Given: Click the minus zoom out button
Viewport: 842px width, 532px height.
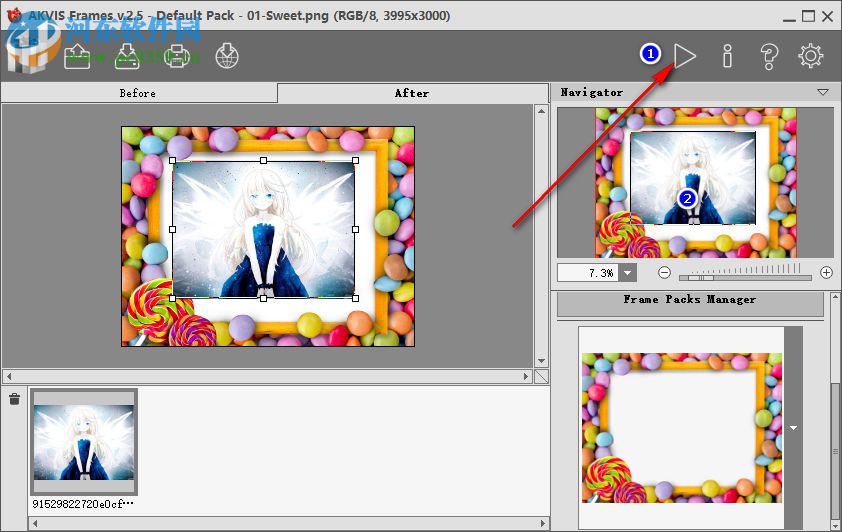Looking at the screenshot, I should click(664, 273).
